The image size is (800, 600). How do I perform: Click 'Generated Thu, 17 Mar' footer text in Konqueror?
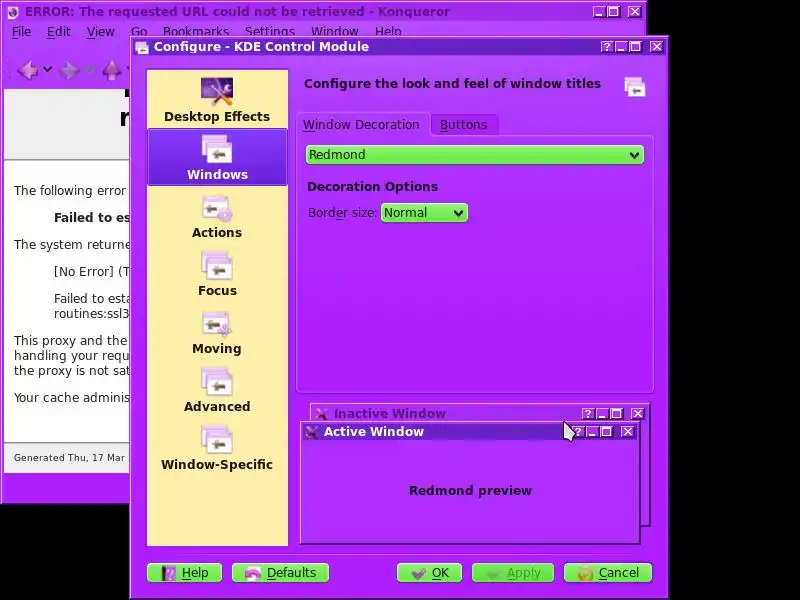[69, 458]
